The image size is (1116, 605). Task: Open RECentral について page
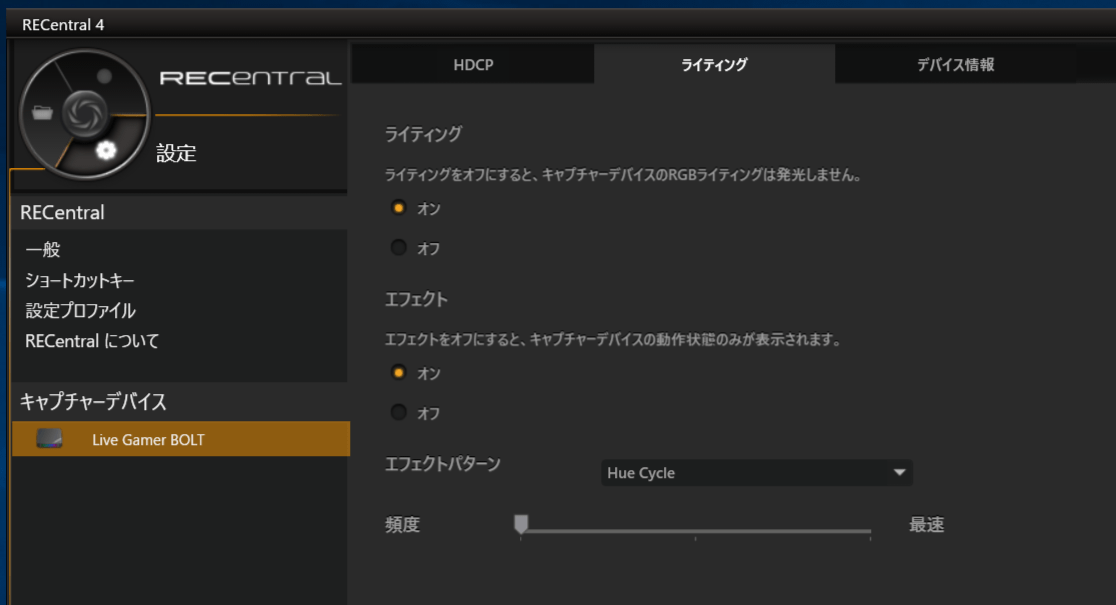pyautogui.click(x=92, y=341)
